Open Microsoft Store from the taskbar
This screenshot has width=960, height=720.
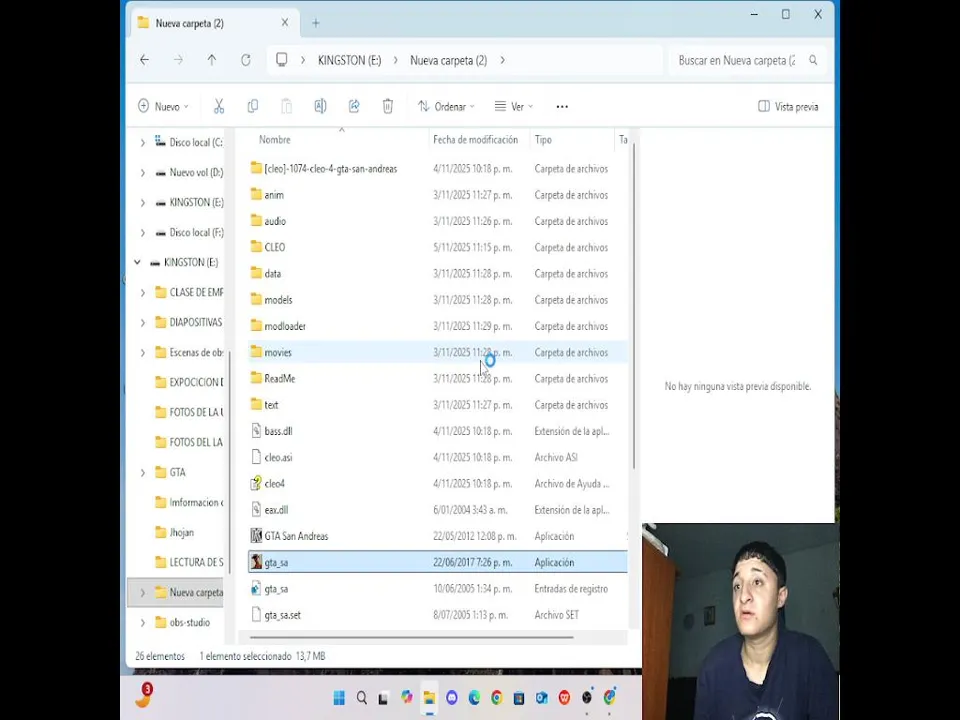click(x=519, y=697)
